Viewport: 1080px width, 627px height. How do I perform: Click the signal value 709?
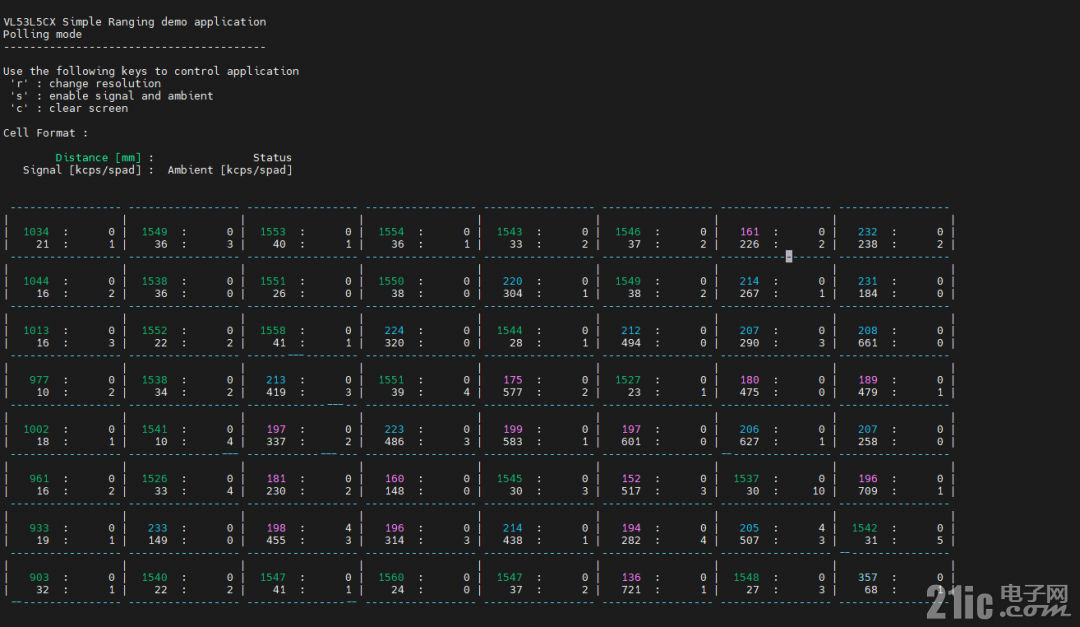(x=868, y=492)
